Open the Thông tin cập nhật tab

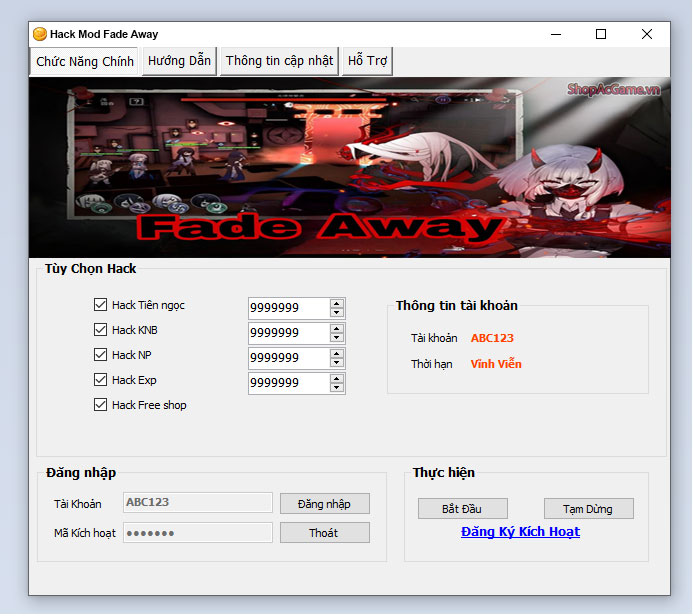tap(279, 61)
